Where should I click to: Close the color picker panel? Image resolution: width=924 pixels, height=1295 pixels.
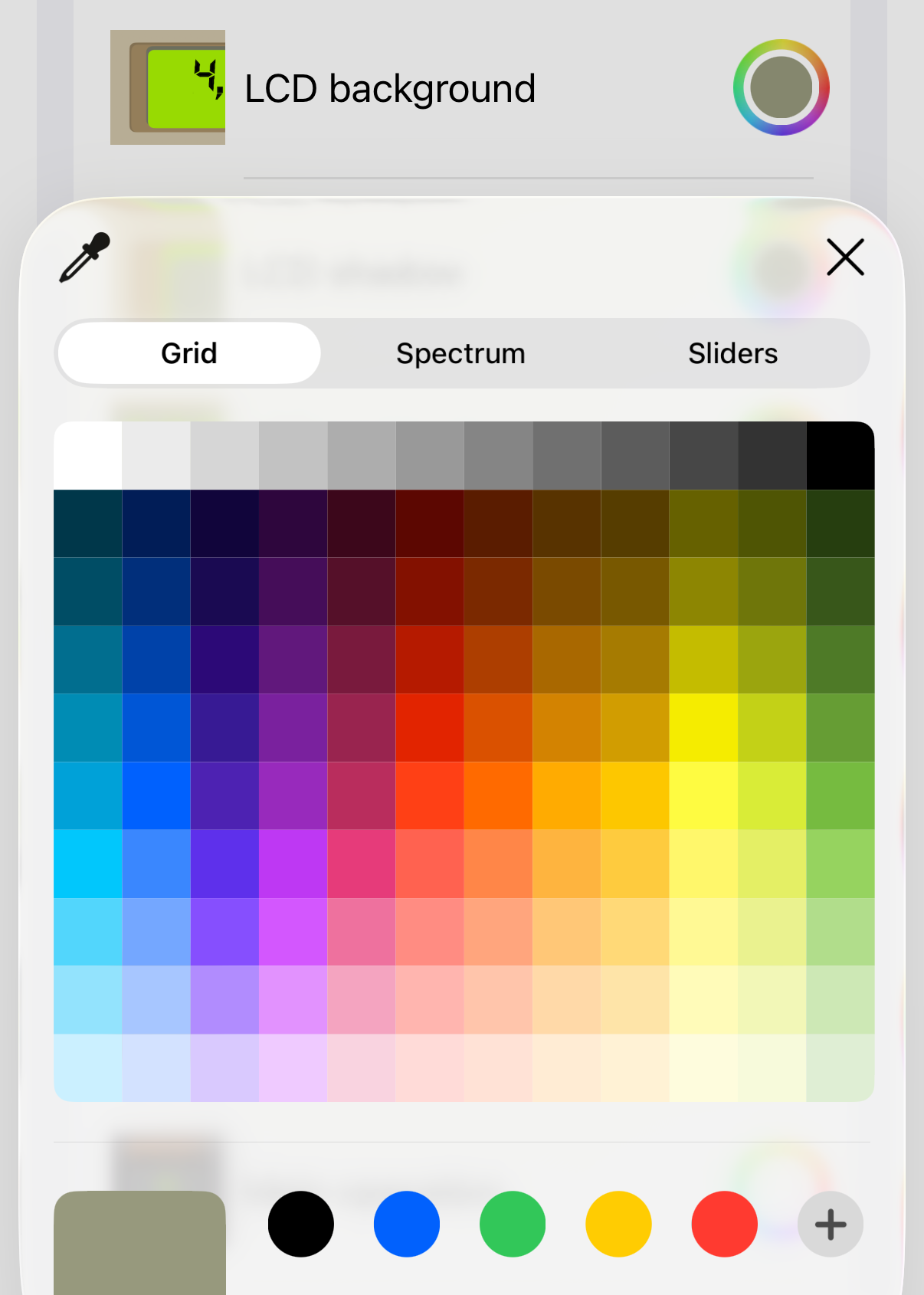coord(845,257)
